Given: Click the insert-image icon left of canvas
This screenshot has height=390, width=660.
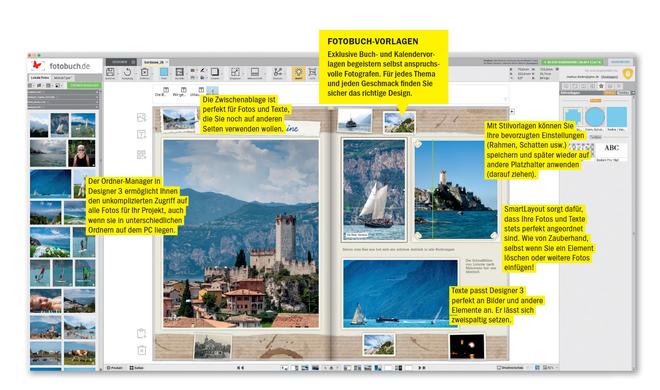Looking at the screenshot, I should 141,117.
